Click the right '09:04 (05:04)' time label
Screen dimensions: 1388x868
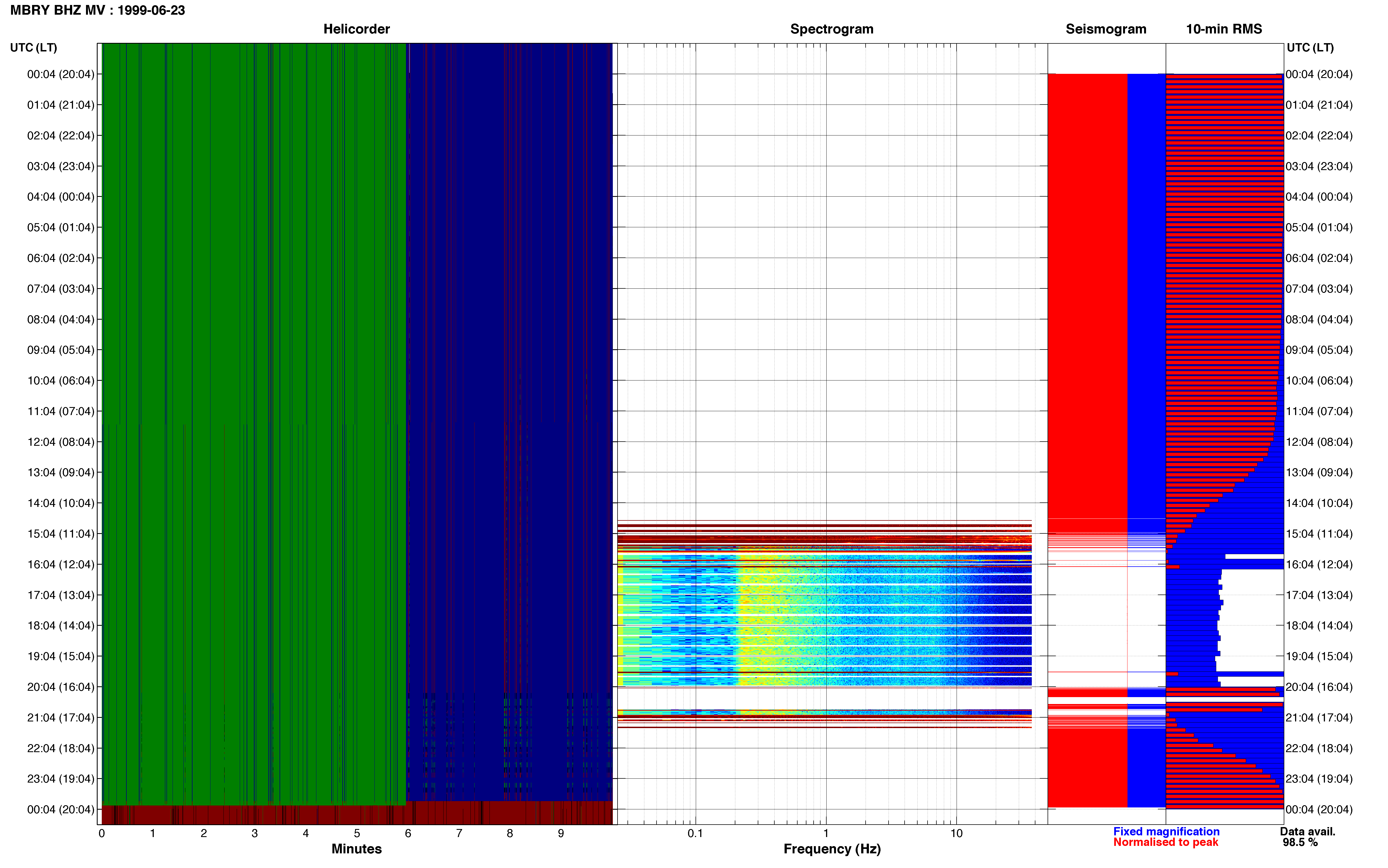coord(1319,350)
